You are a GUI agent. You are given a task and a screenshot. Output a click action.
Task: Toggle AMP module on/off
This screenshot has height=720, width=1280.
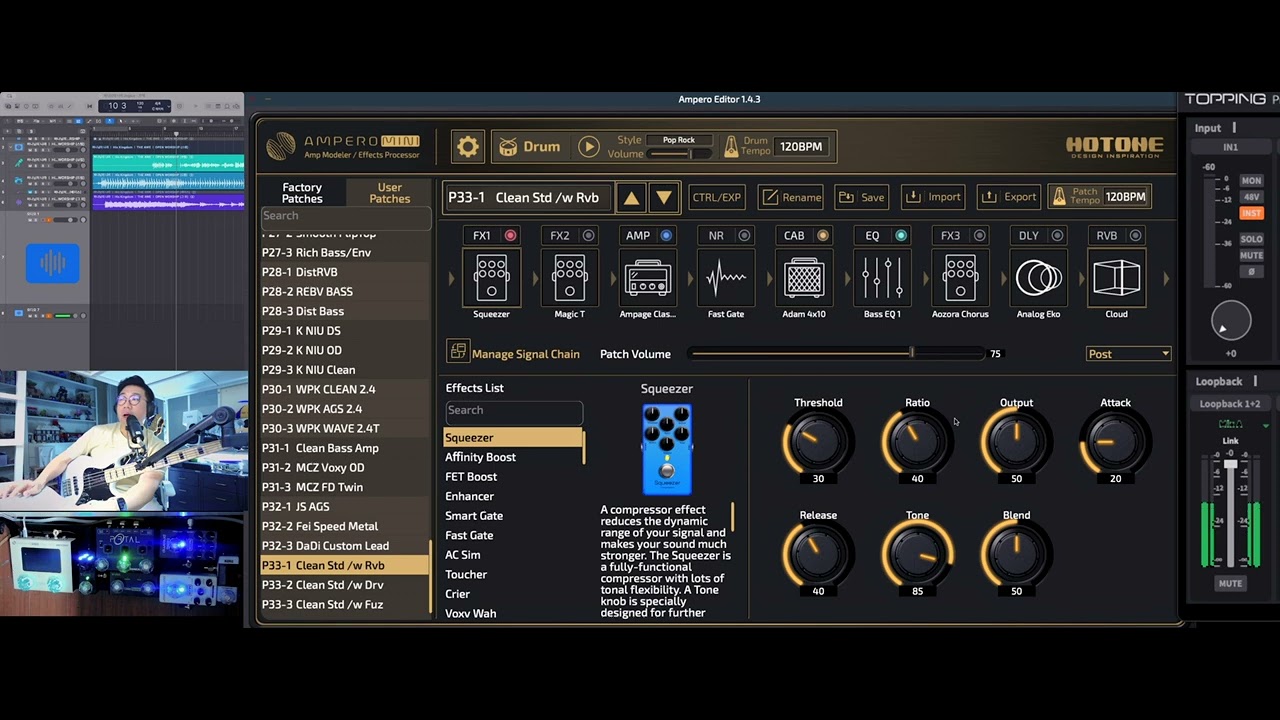coord(666,236)
